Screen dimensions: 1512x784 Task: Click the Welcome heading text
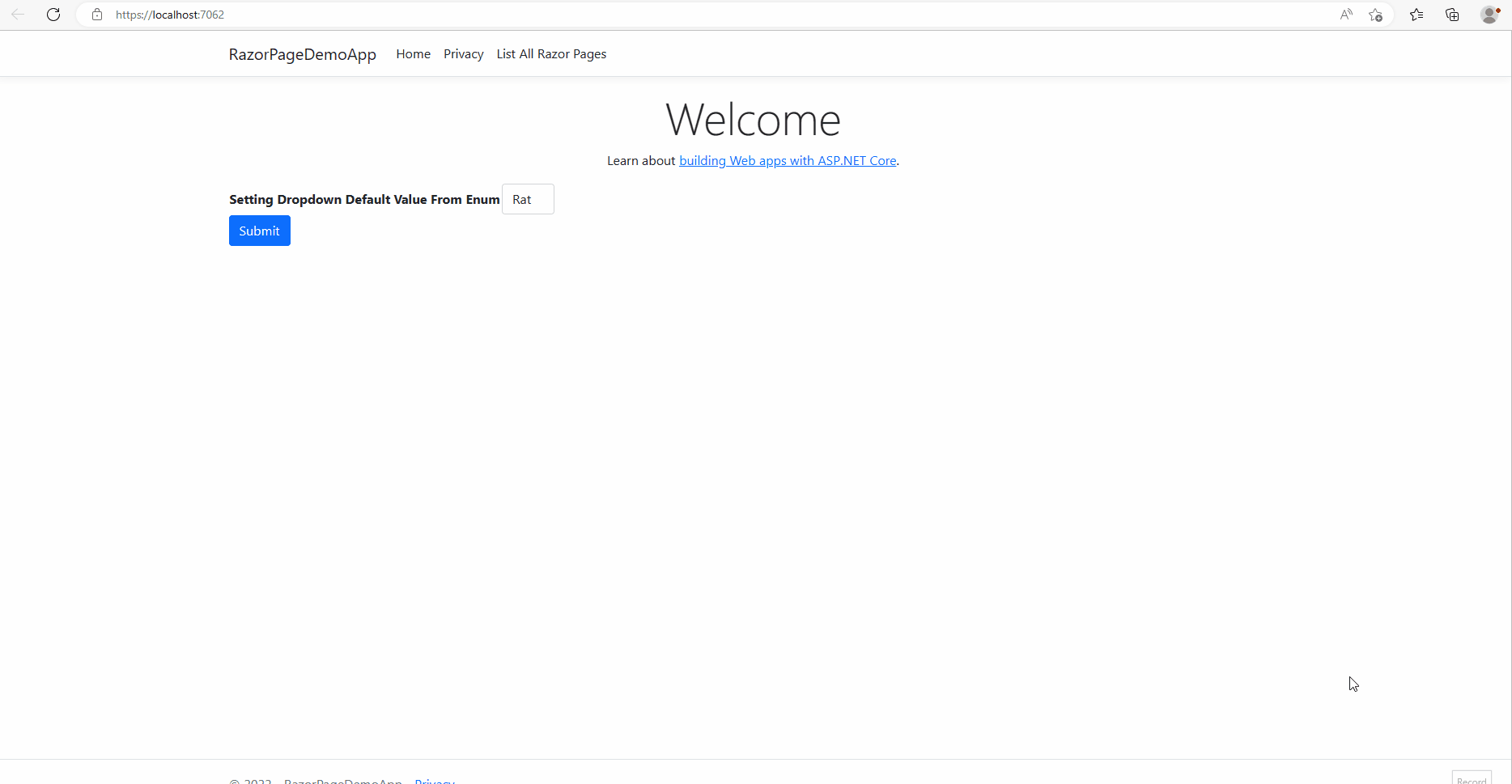pos(754,120)
